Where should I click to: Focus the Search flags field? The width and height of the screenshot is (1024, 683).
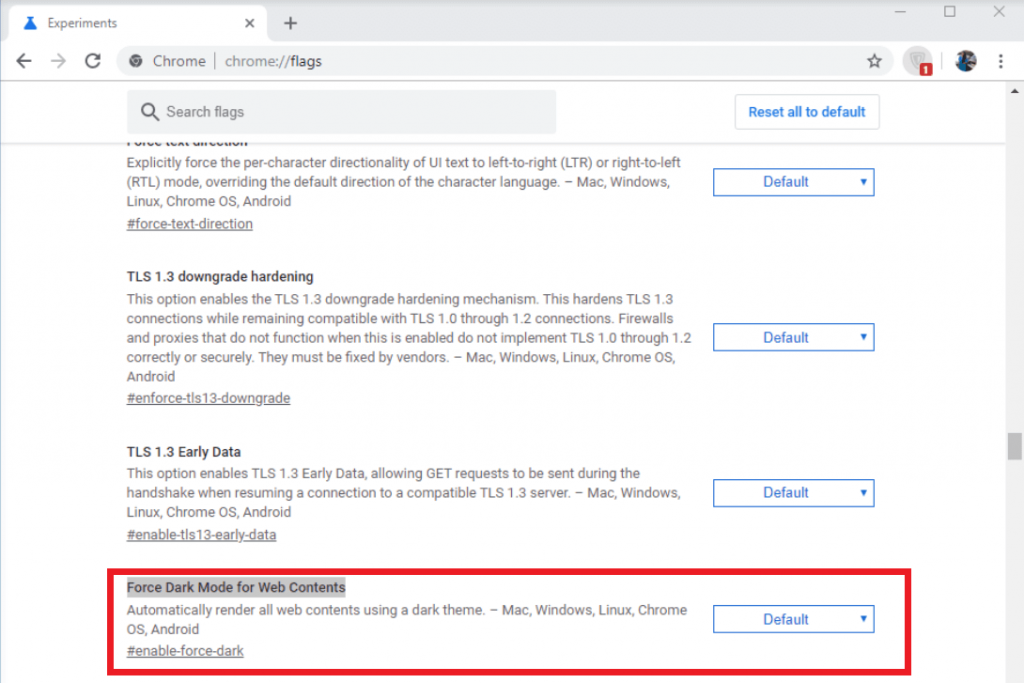[342, 112]
